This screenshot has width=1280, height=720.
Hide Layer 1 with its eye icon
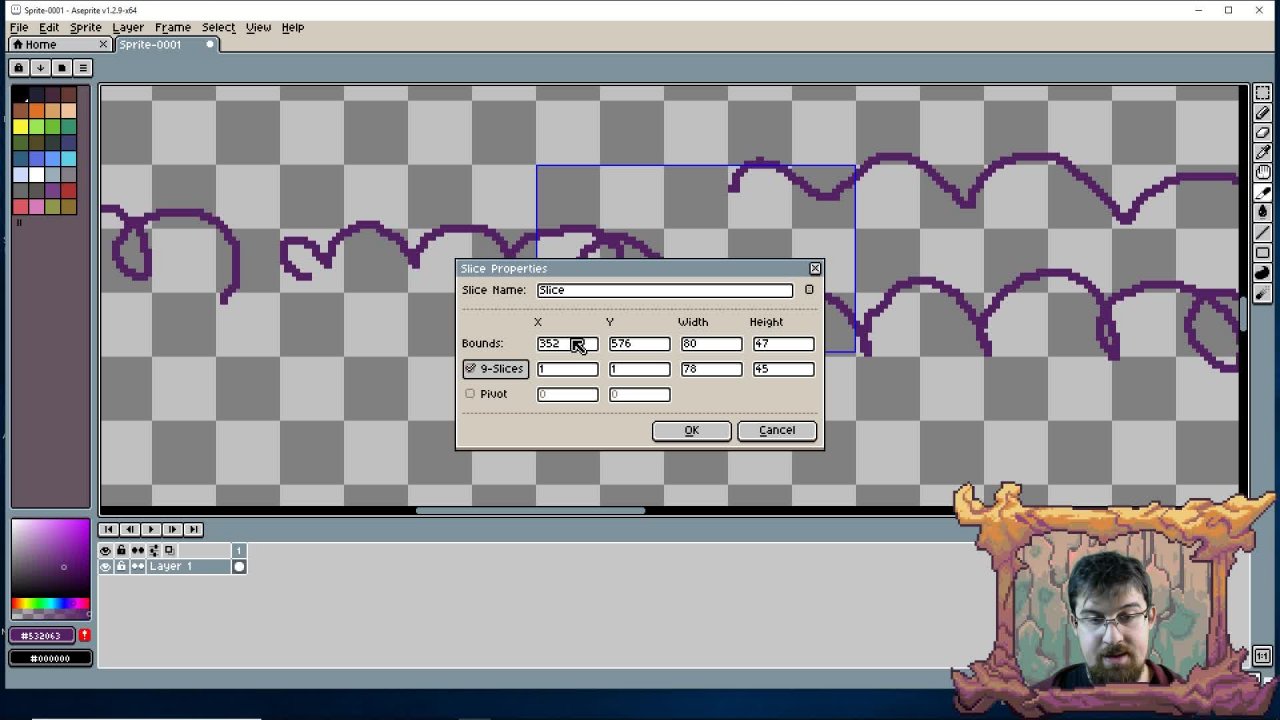tap(105, 566)
